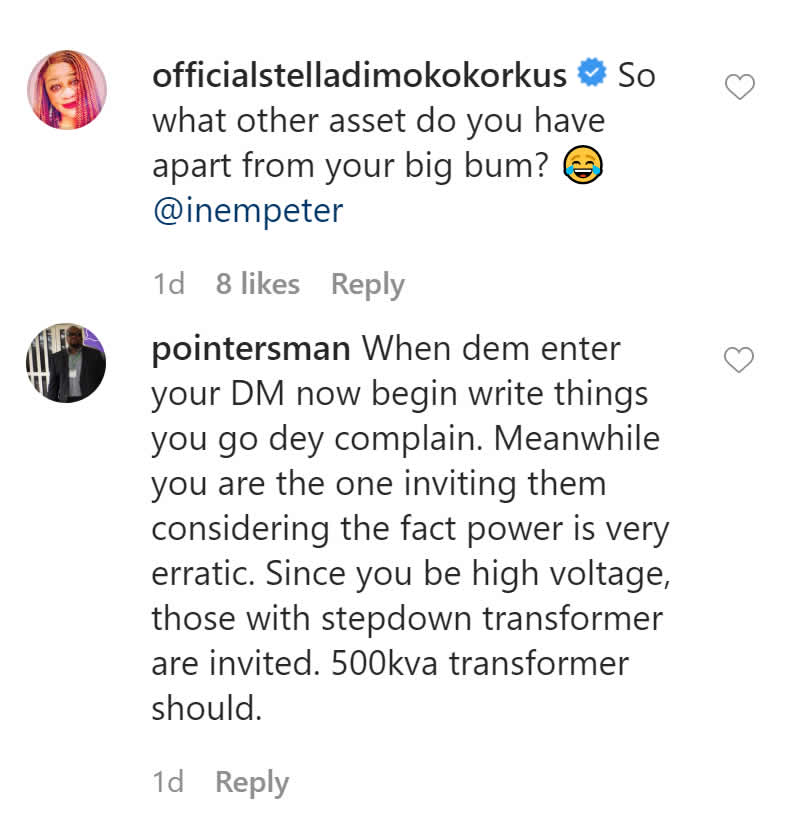Screen dimensions: 805x826
Task: Click the blue verified badge
Action: click(x=591, y=75)
